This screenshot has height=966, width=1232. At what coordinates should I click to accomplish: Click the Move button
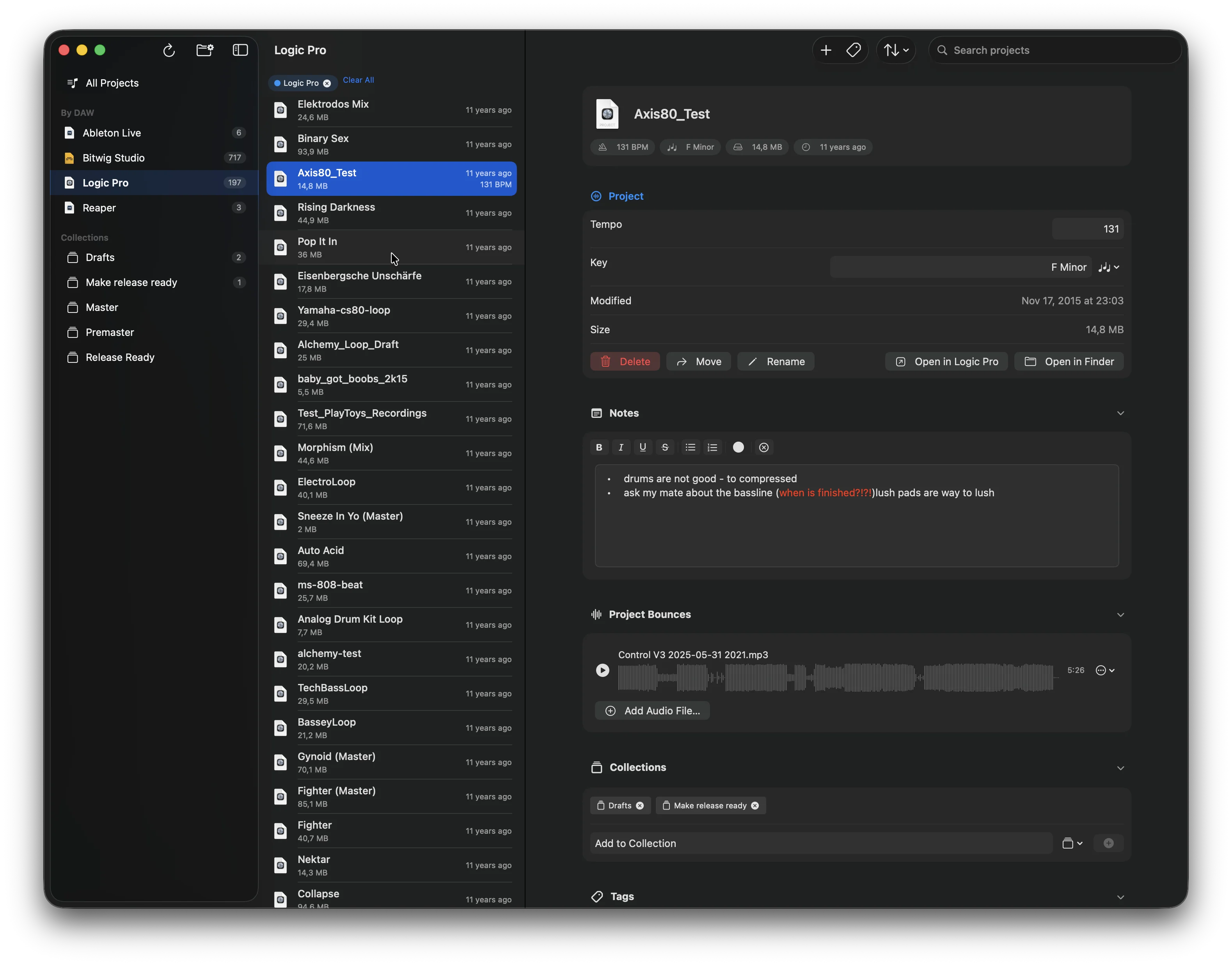click(x=698, y=361)
